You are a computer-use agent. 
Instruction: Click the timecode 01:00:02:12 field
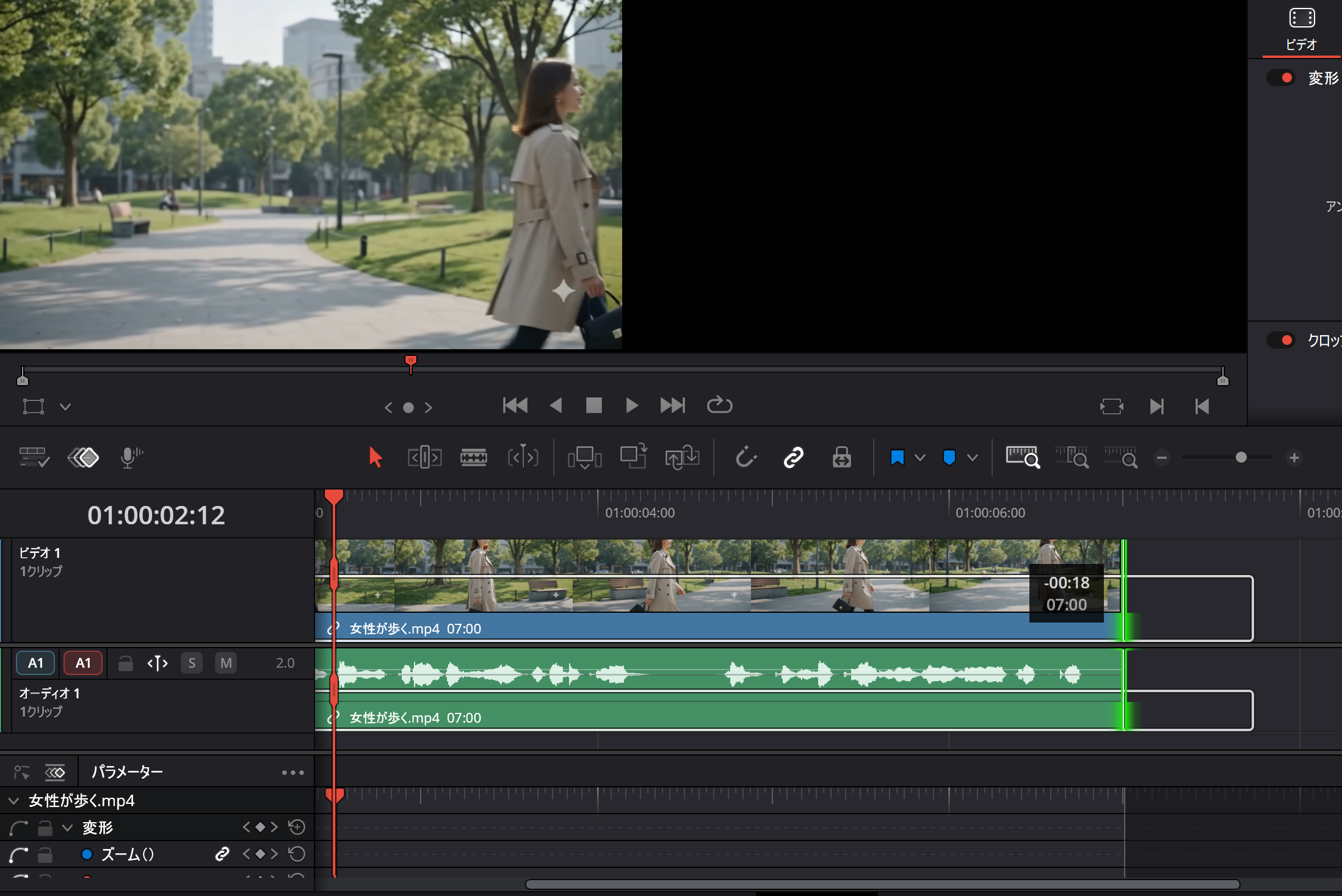tap(156, 515)
